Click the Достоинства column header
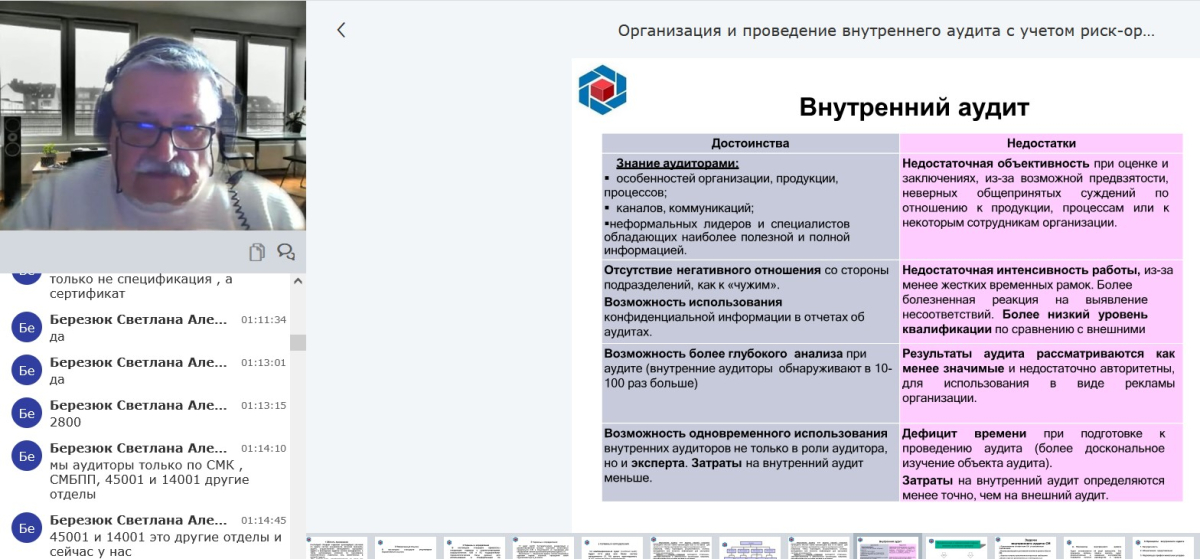The image size is (1200, 559). [750, 143]
